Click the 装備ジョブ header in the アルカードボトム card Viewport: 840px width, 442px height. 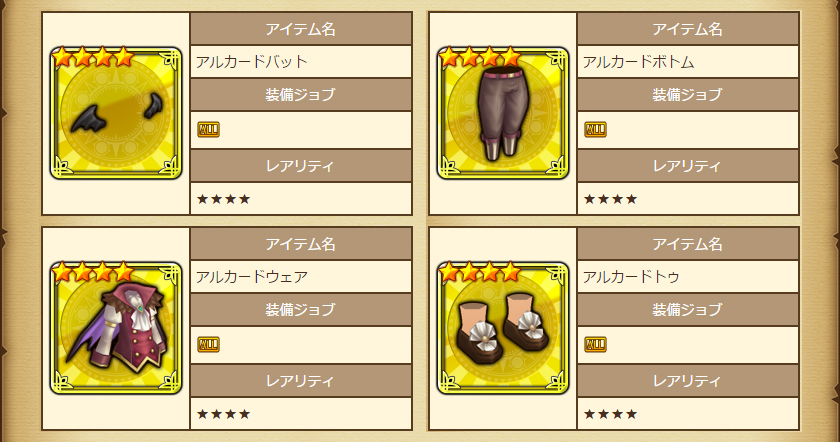click(688, 95)
